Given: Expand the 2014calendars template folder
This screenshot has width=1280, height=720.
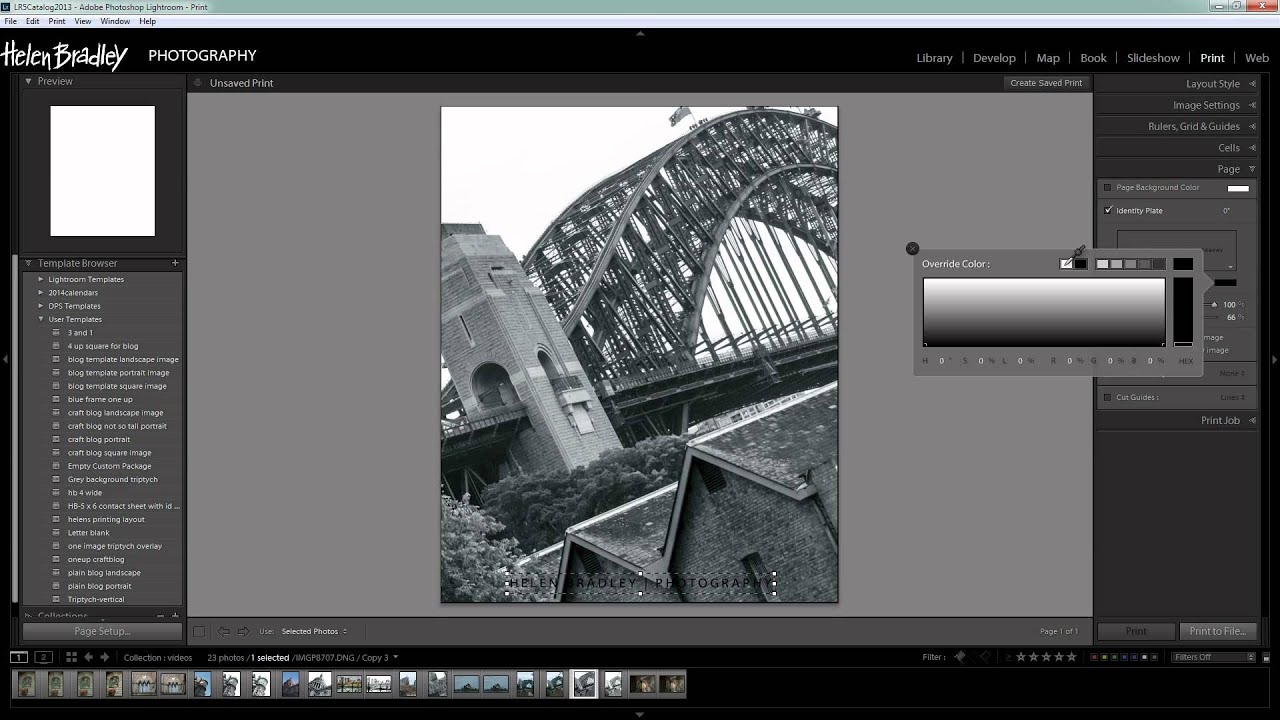Looking at the screenshot, I should click(x=41, y=292).
